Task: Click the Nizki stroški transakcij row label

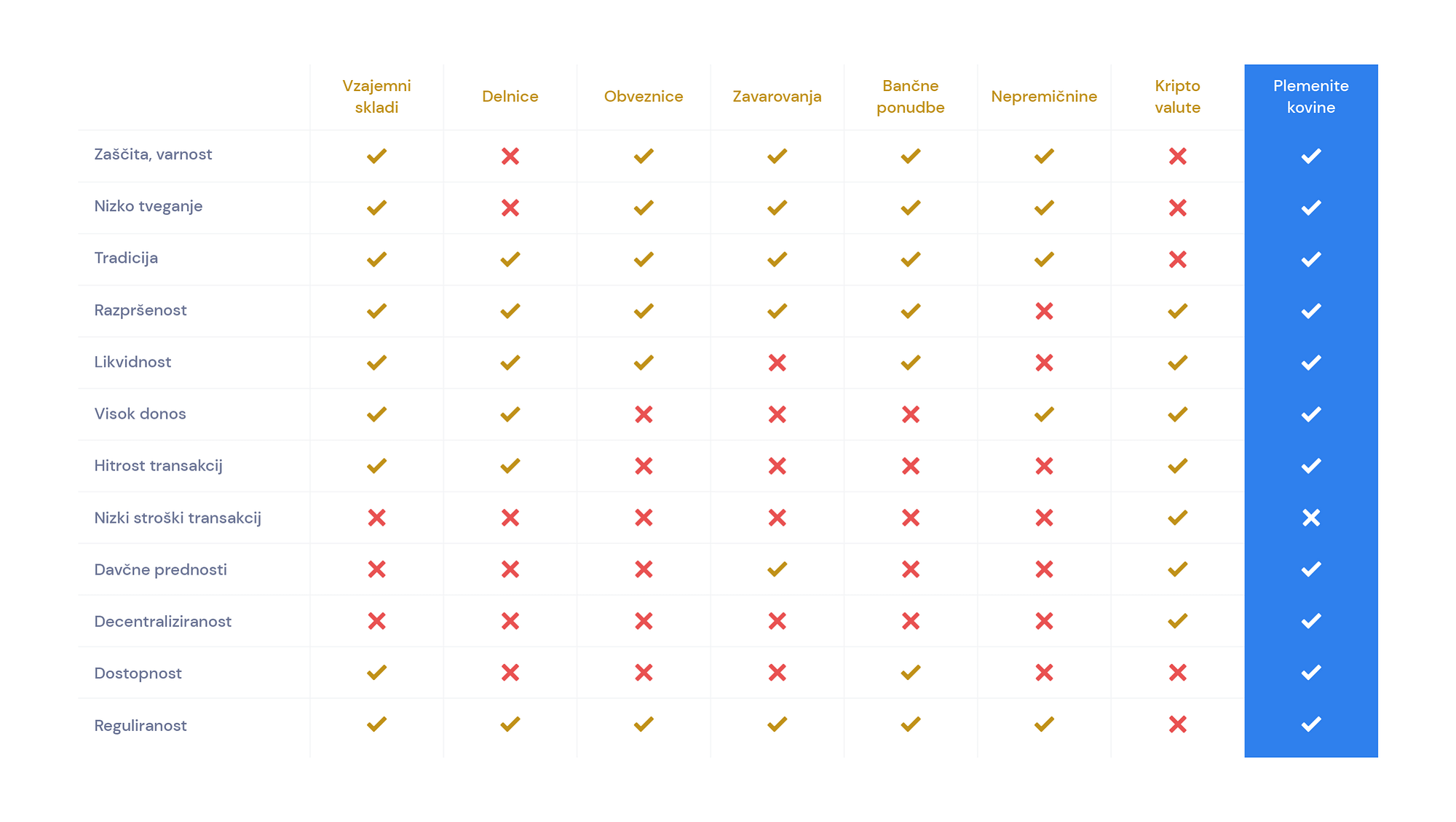Action: tap(178, 518)
